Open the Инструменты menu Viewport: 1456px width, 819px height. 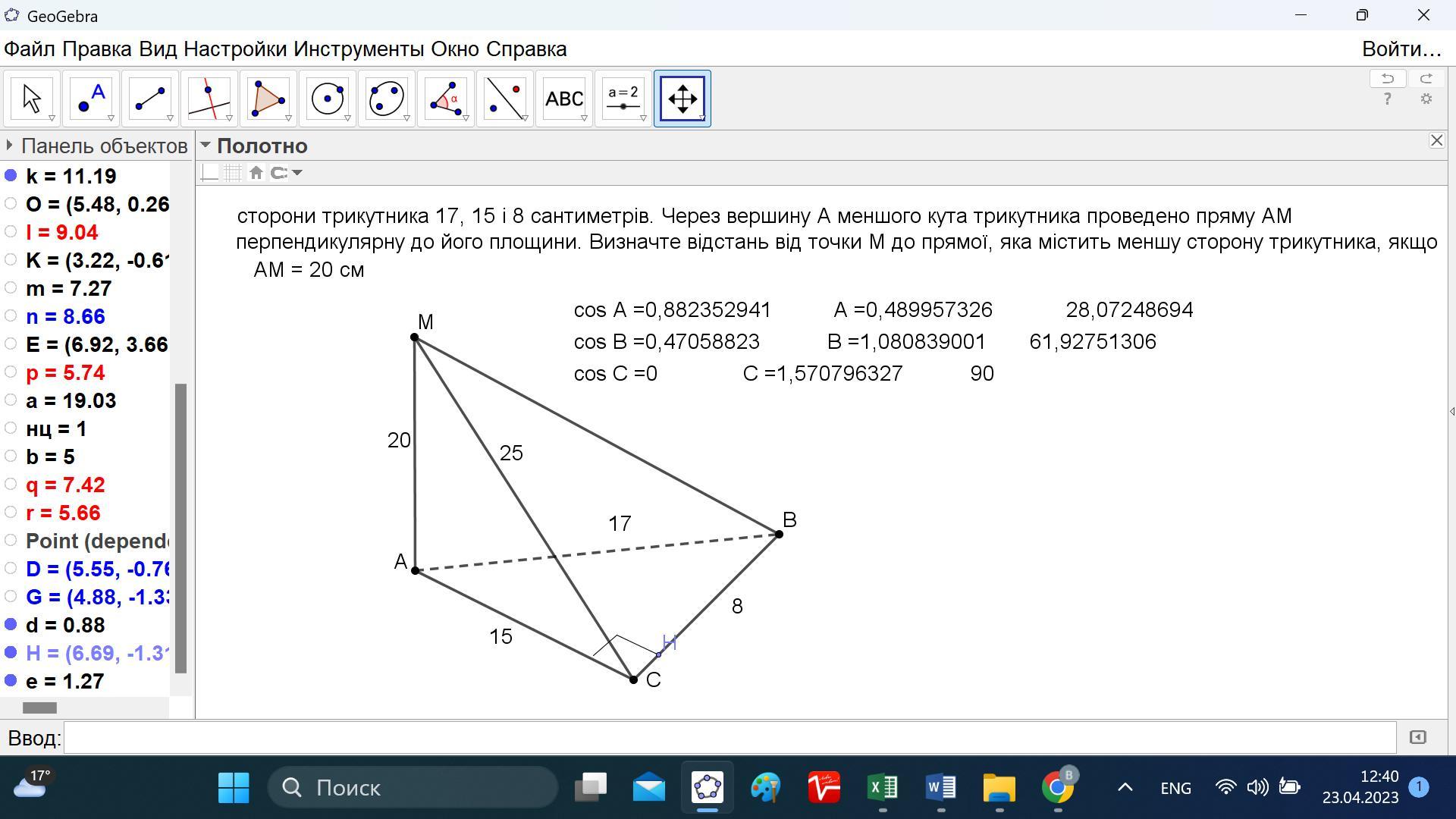[358, 49]
